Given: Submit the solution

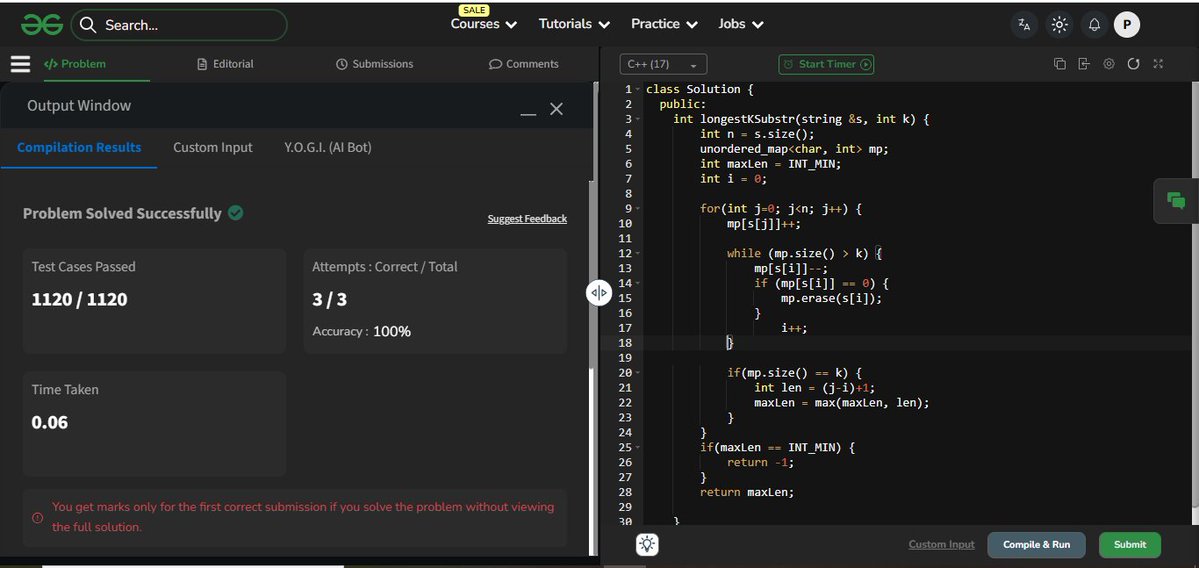Looking at the screenshot, I should click(x=1129, y=545).
